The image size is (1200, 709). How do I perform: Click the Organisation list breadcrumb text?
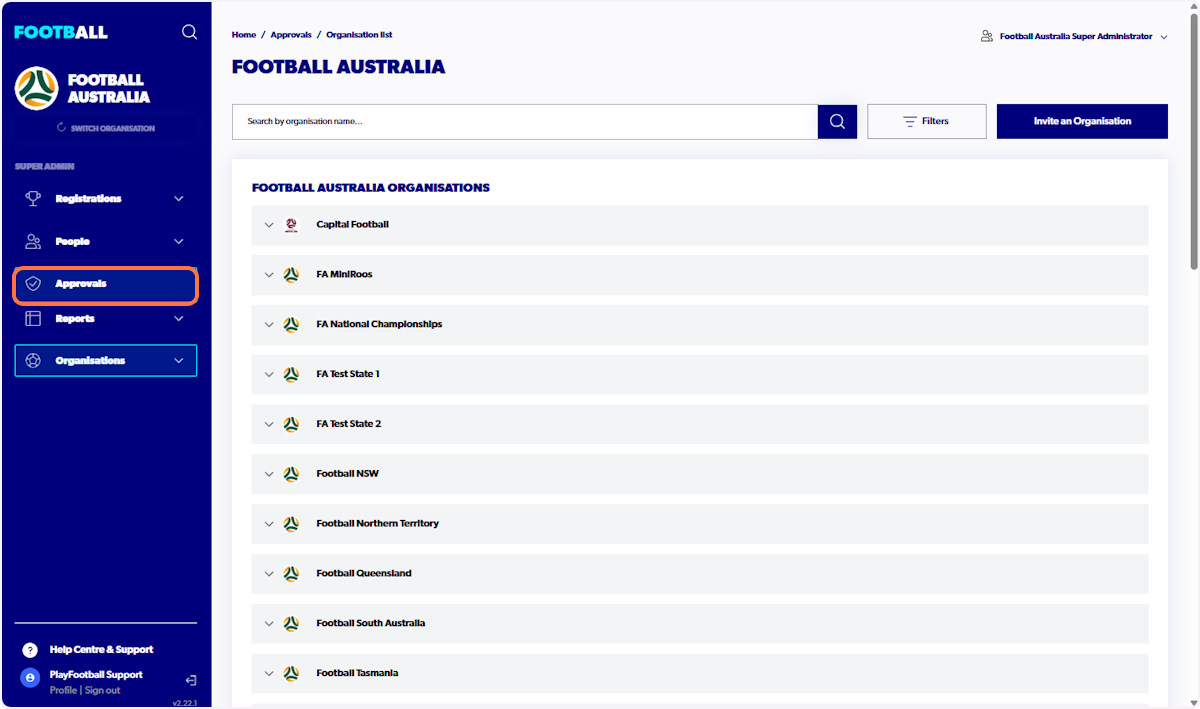point(359,35)
